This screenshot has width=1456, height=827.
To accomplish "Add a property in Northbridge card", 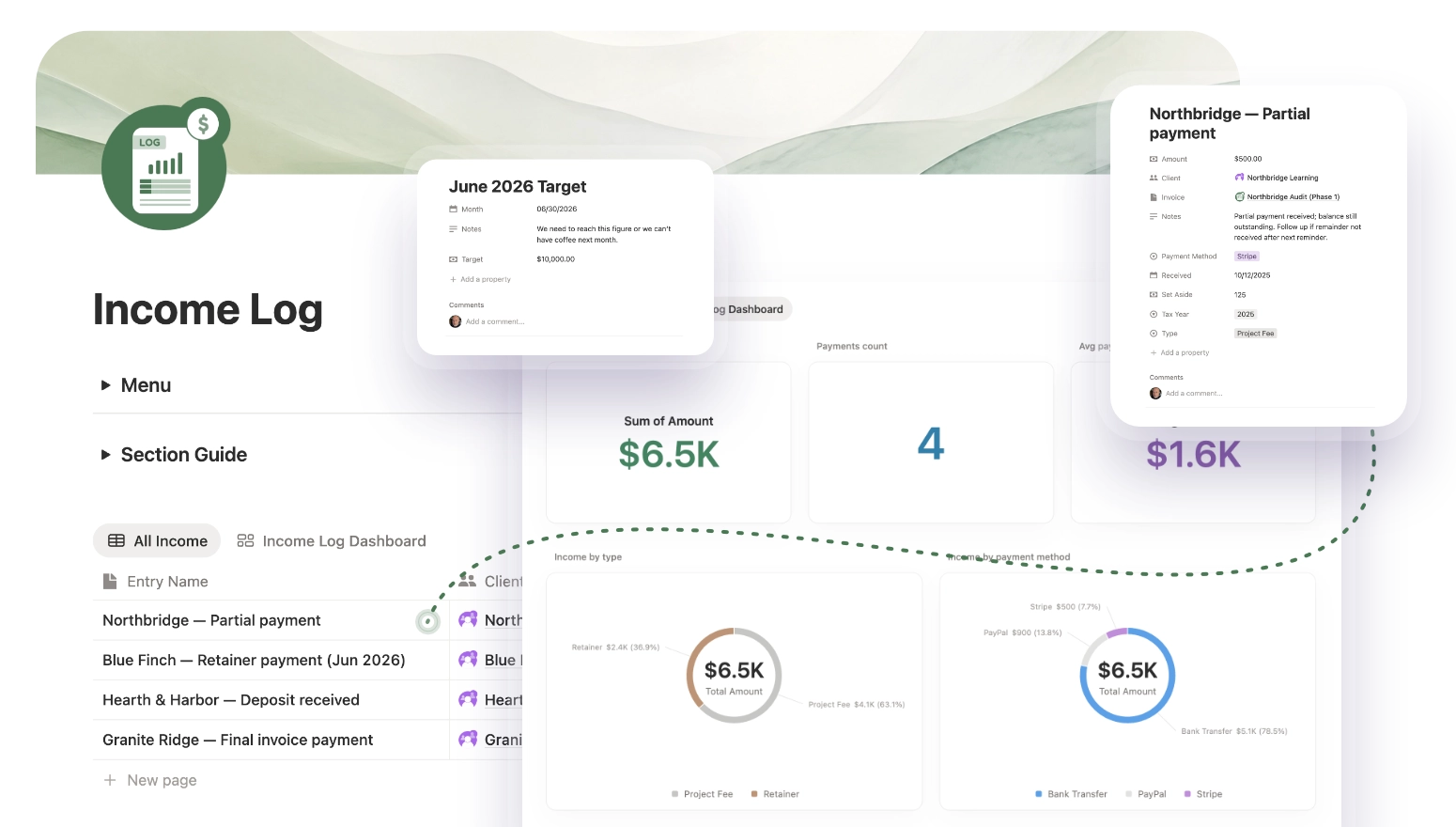I will (1180, 353).
